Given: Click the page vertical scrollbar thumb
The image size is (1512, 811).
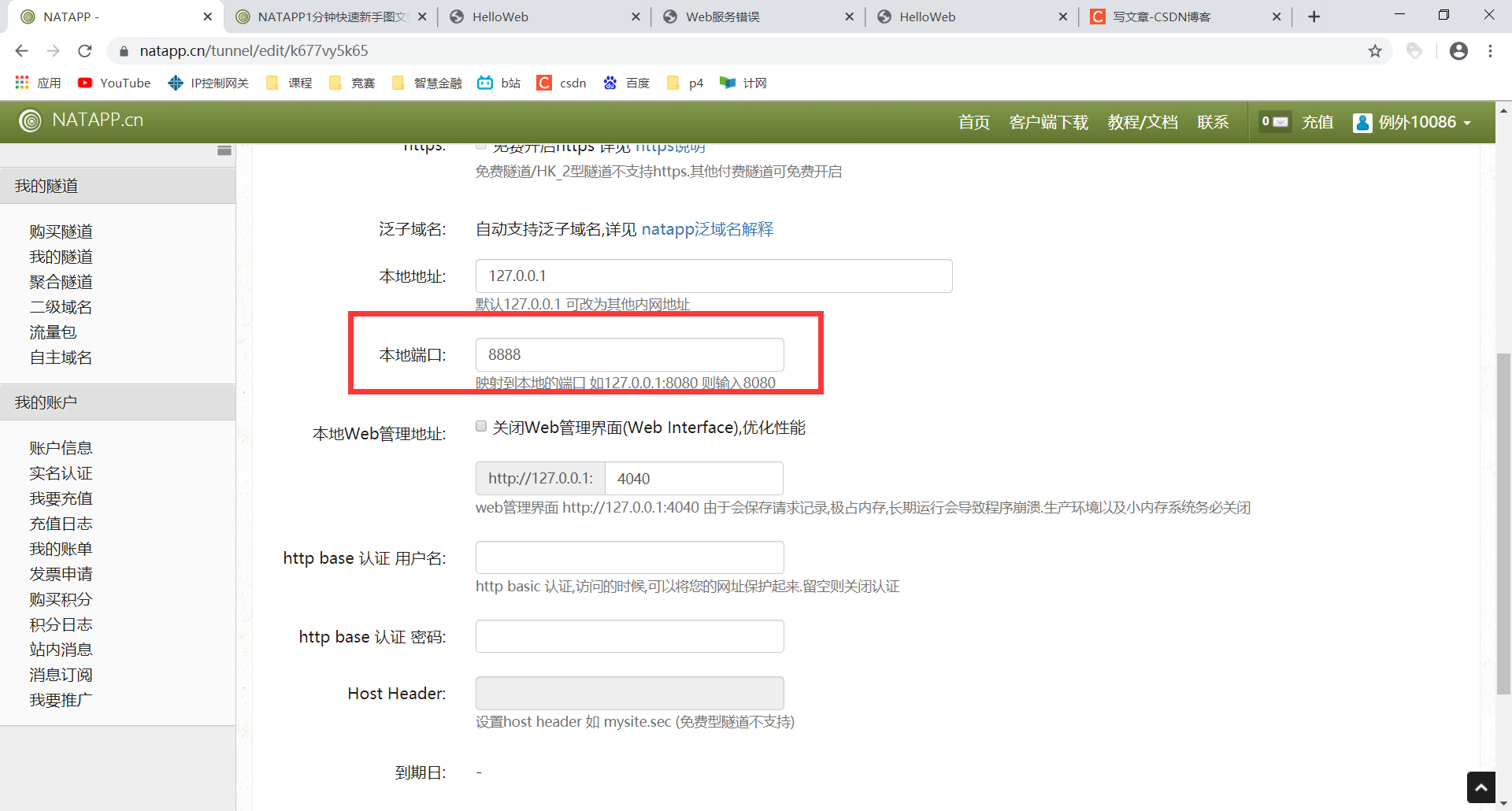Looking at the screenshot, I should coord(1503,524).
